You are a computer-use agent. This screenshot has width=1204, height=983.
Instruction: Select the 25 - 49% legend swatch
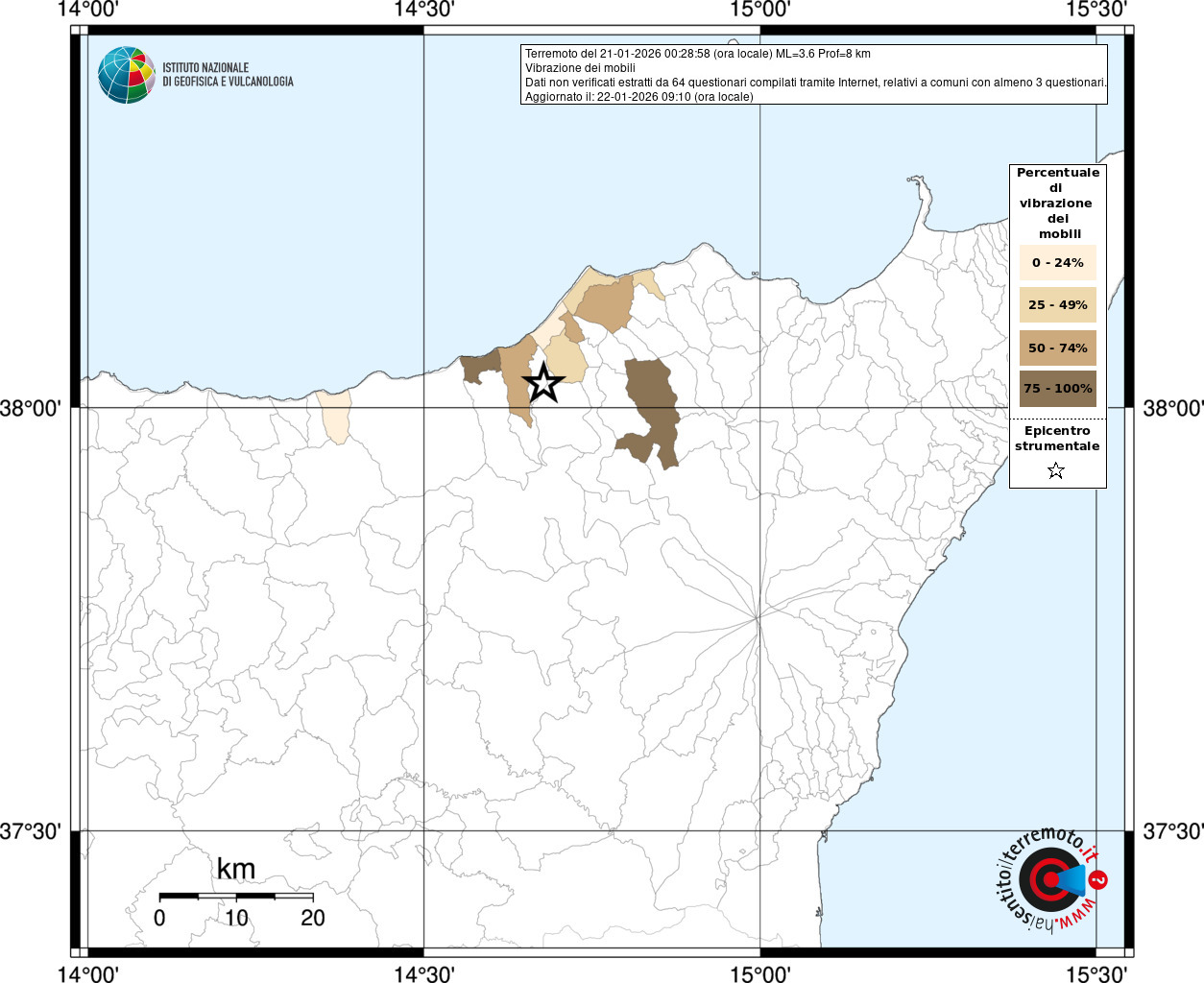1057,304
